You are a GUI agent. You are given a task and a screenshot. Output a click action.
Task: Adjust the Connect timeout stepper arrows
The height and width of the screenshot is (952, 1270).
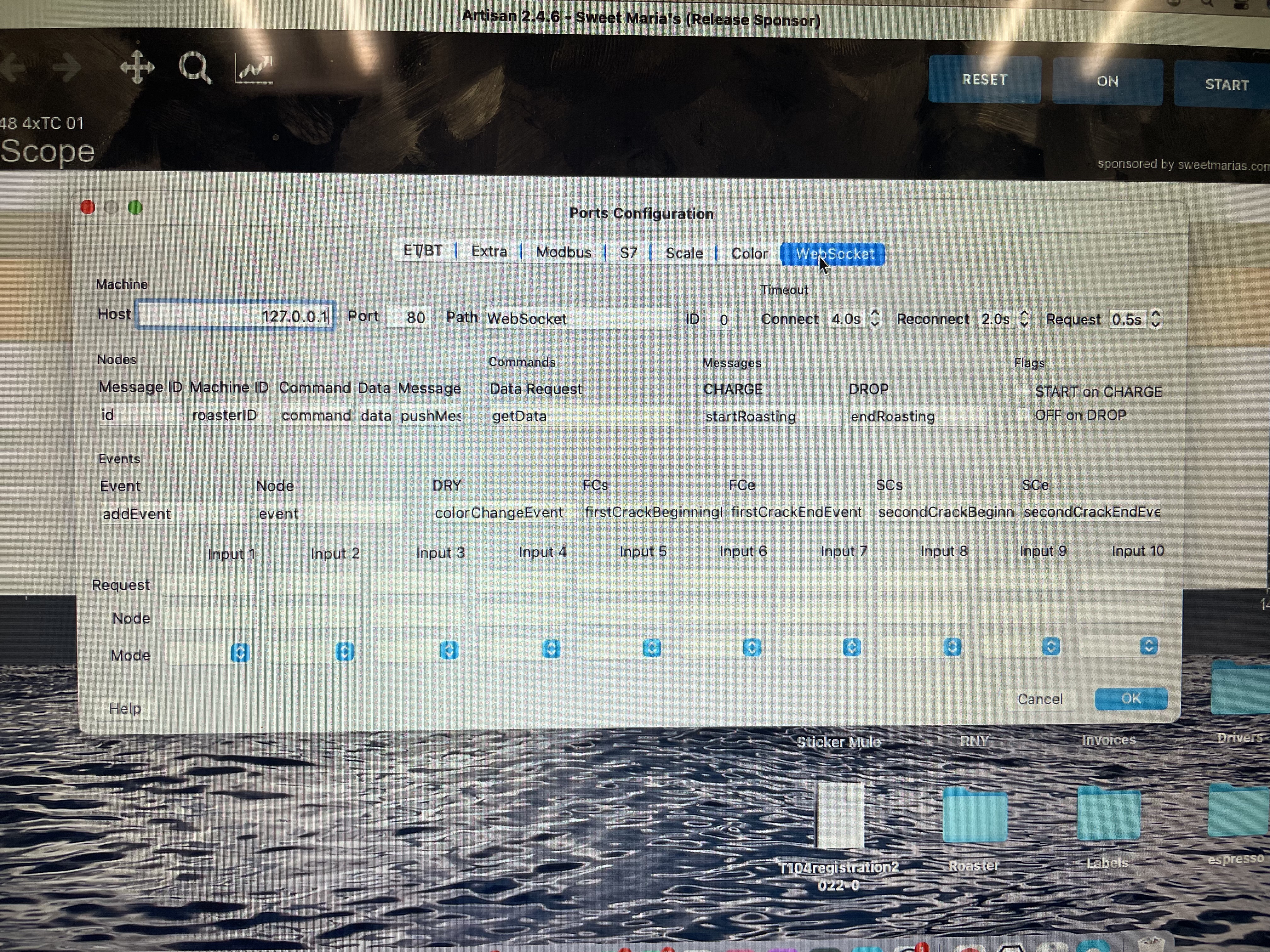874,318
